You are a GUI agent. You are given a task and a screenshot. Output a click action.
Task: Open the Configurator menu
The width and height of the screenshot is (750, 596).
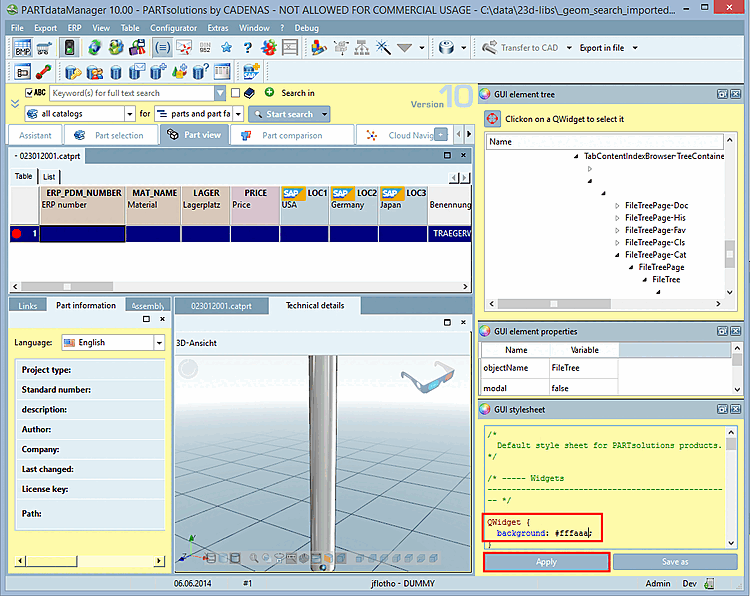pyautogui.click(x=173, y=28)
